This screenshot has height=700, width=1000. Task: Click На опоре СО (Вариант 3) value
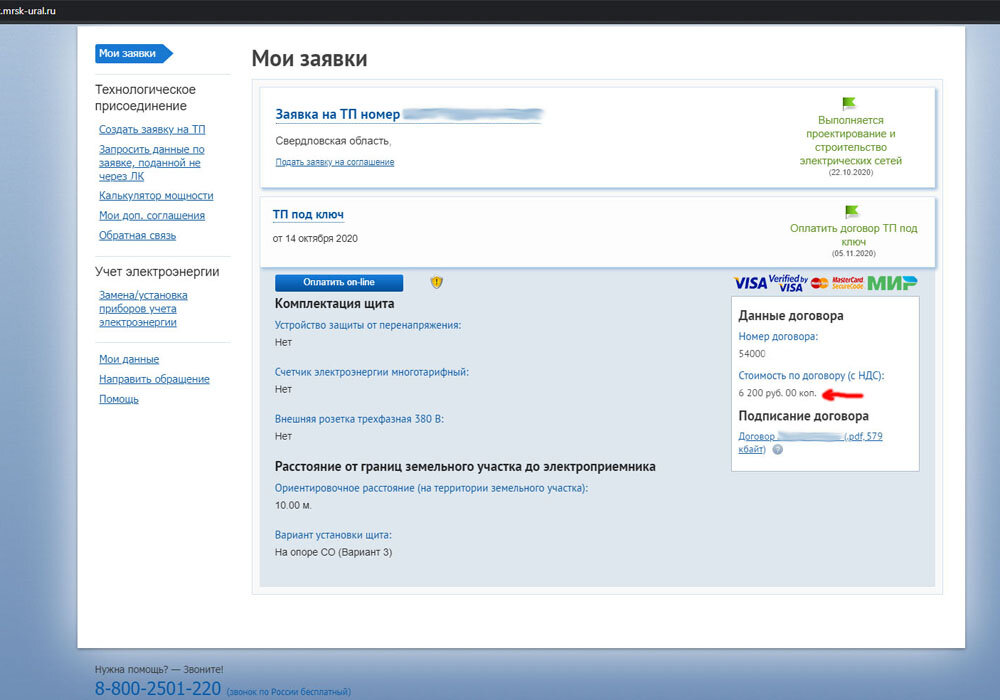tap(334, 553)
